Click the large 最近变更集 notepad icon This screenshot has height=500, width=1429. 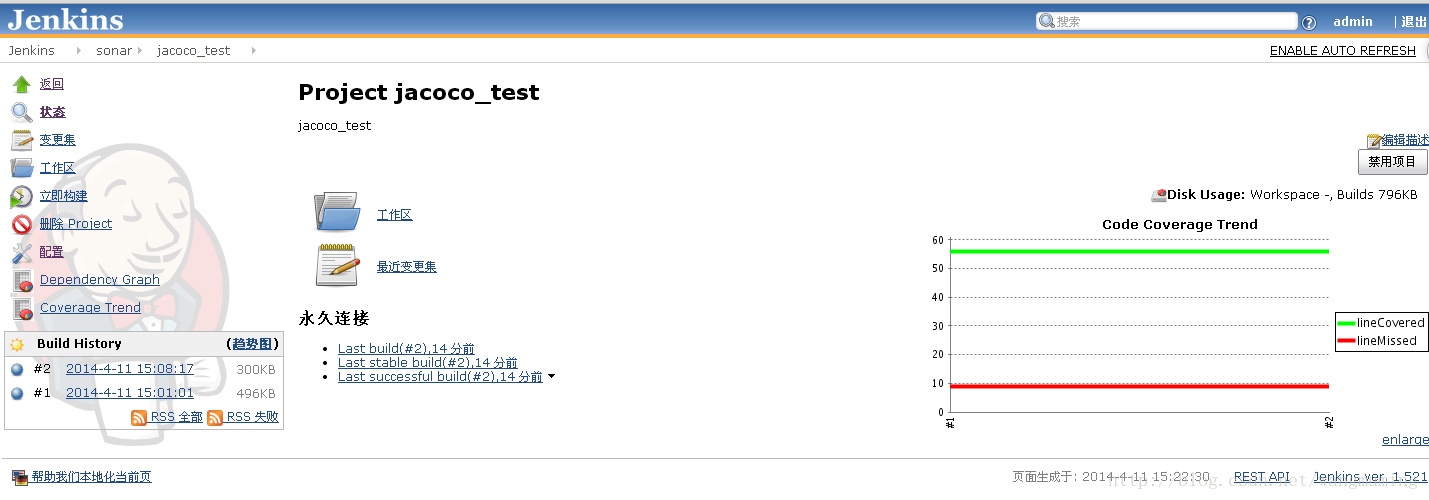tap(337, 265)
